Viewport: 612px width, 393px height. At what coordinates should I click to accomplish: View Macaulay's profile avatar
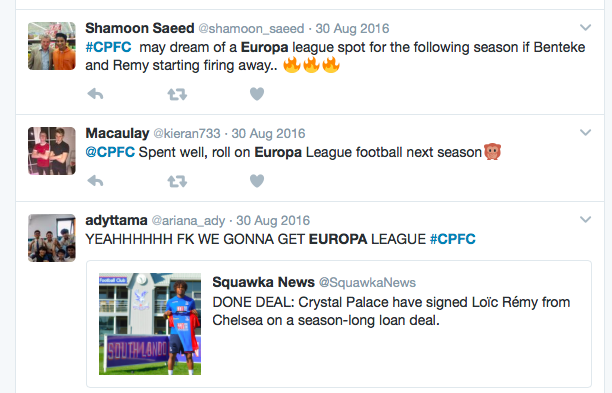pos(52,151)
